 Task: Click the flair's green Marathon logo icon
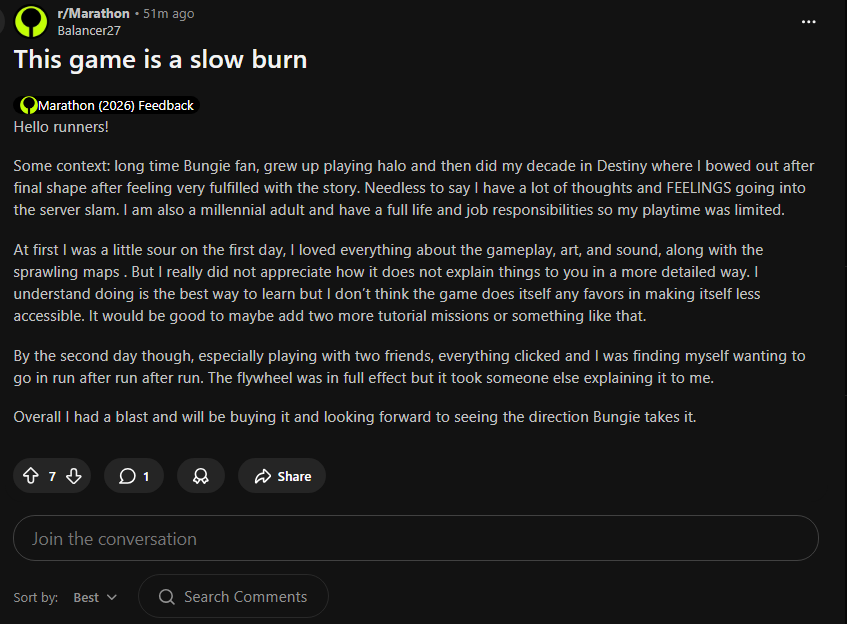[x=28, y=105]
